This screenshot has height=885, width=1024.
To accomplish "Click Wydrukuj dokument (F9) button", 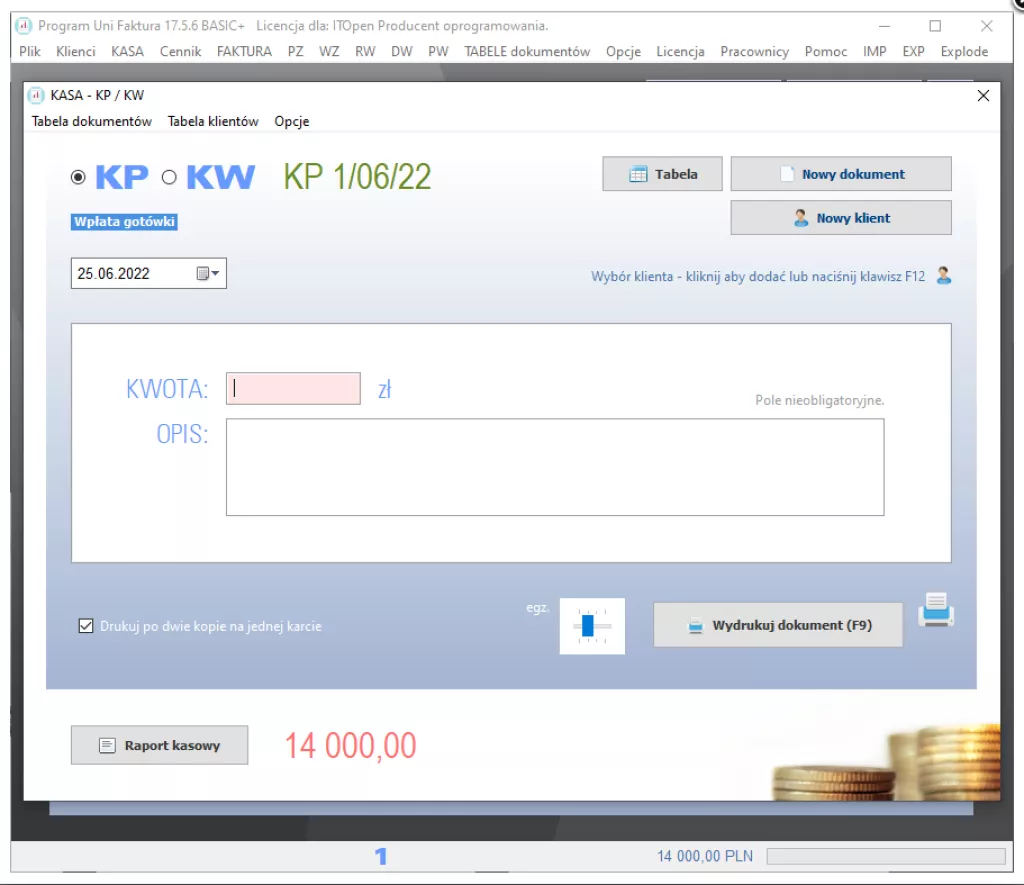I will click(x=778, y=625).
